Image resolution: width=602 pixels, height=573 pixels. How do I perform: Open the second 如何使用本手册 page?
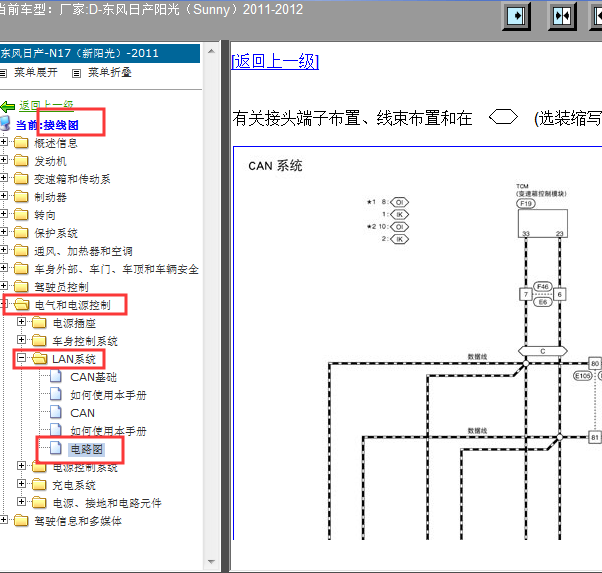pos(108,431)
